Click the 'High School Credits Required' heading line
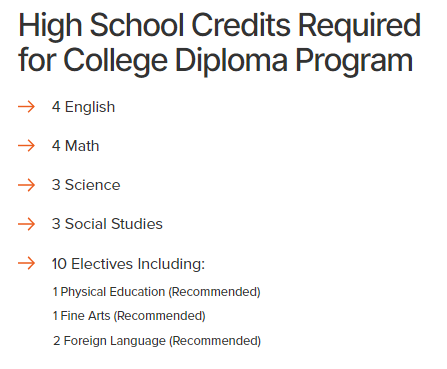The height and width of the screenshot is (369, 447). tap(220, 26)
